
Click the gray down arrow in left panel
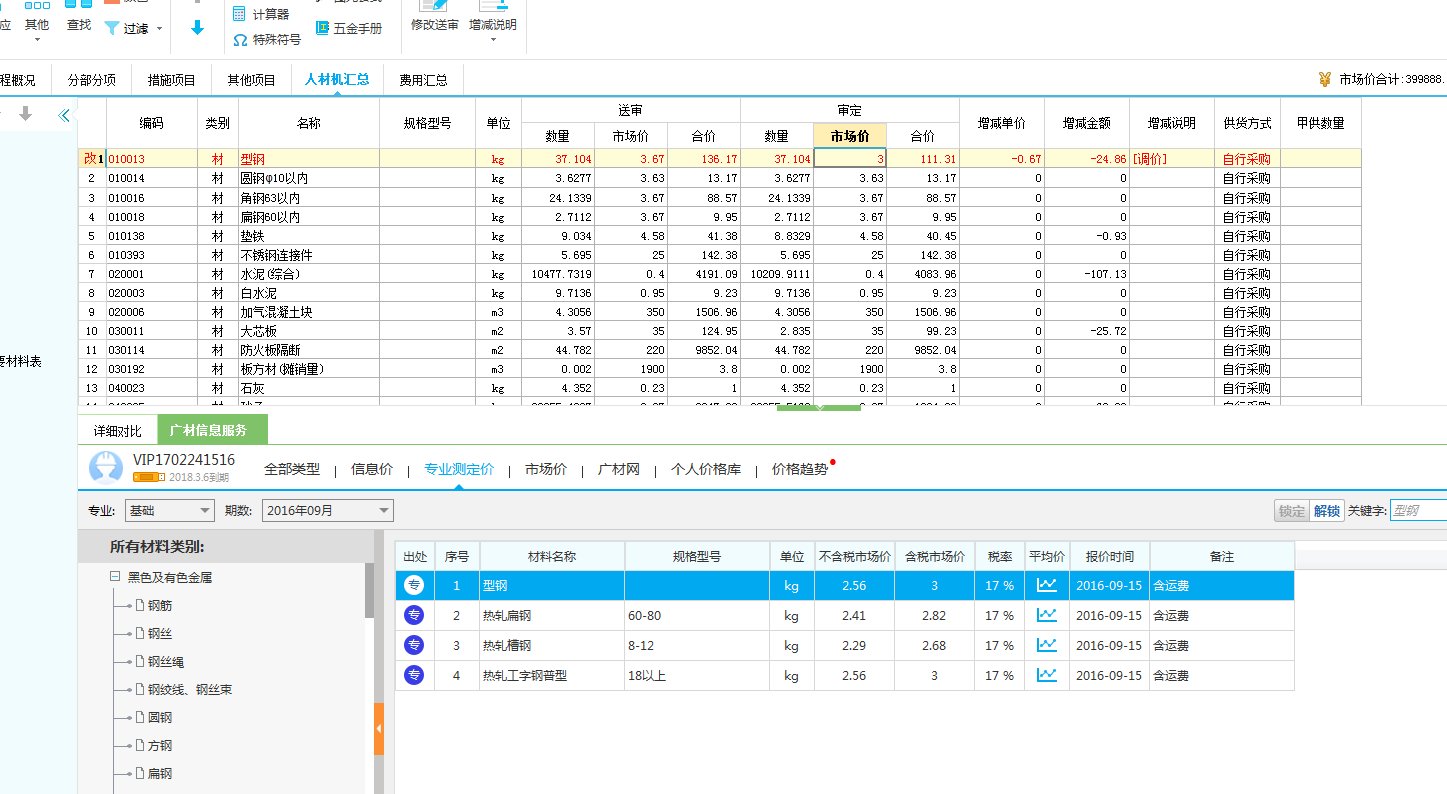(x=26, y=114)
